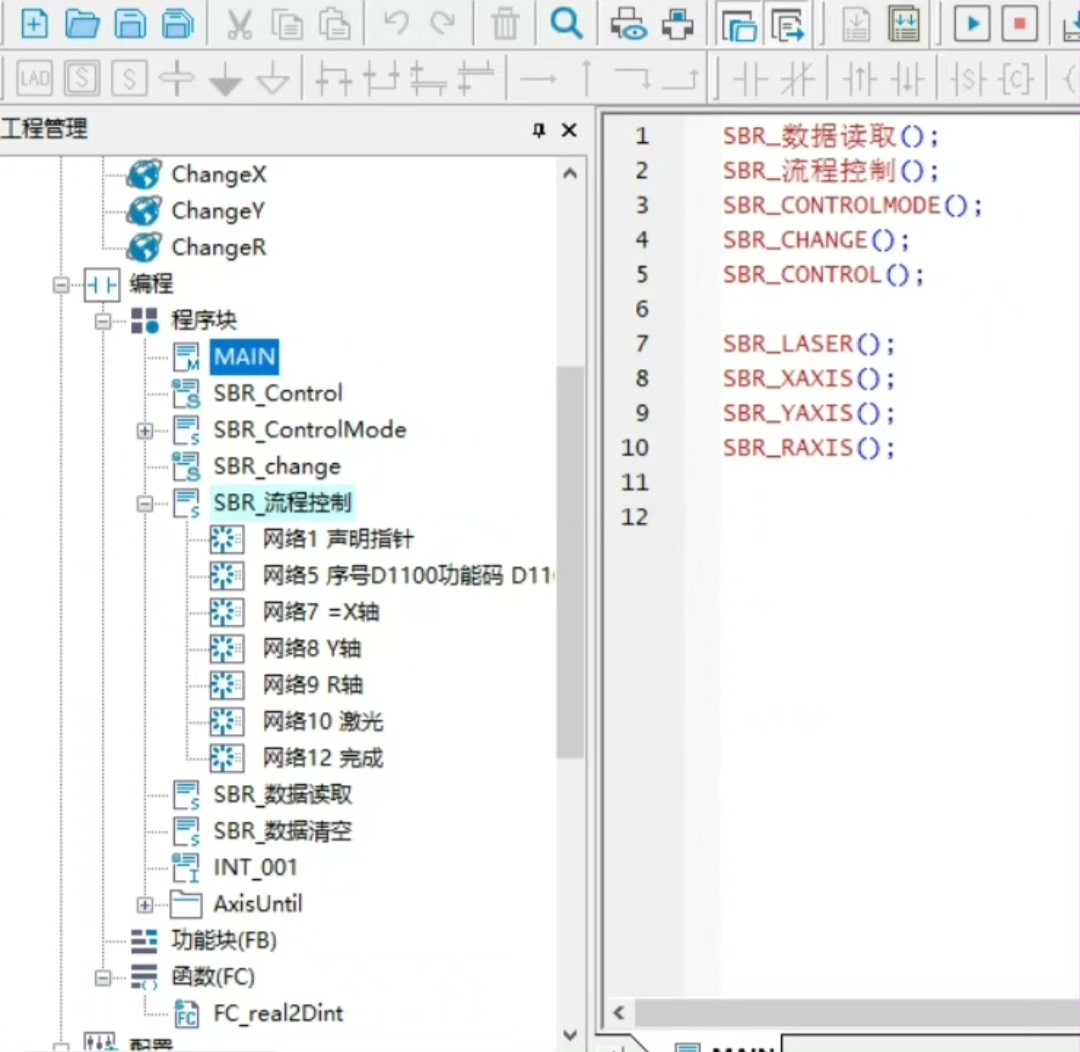Collapse the 程序块 tree node
This screenshot has height=1052, width=1080.
(x=103, y=320)
